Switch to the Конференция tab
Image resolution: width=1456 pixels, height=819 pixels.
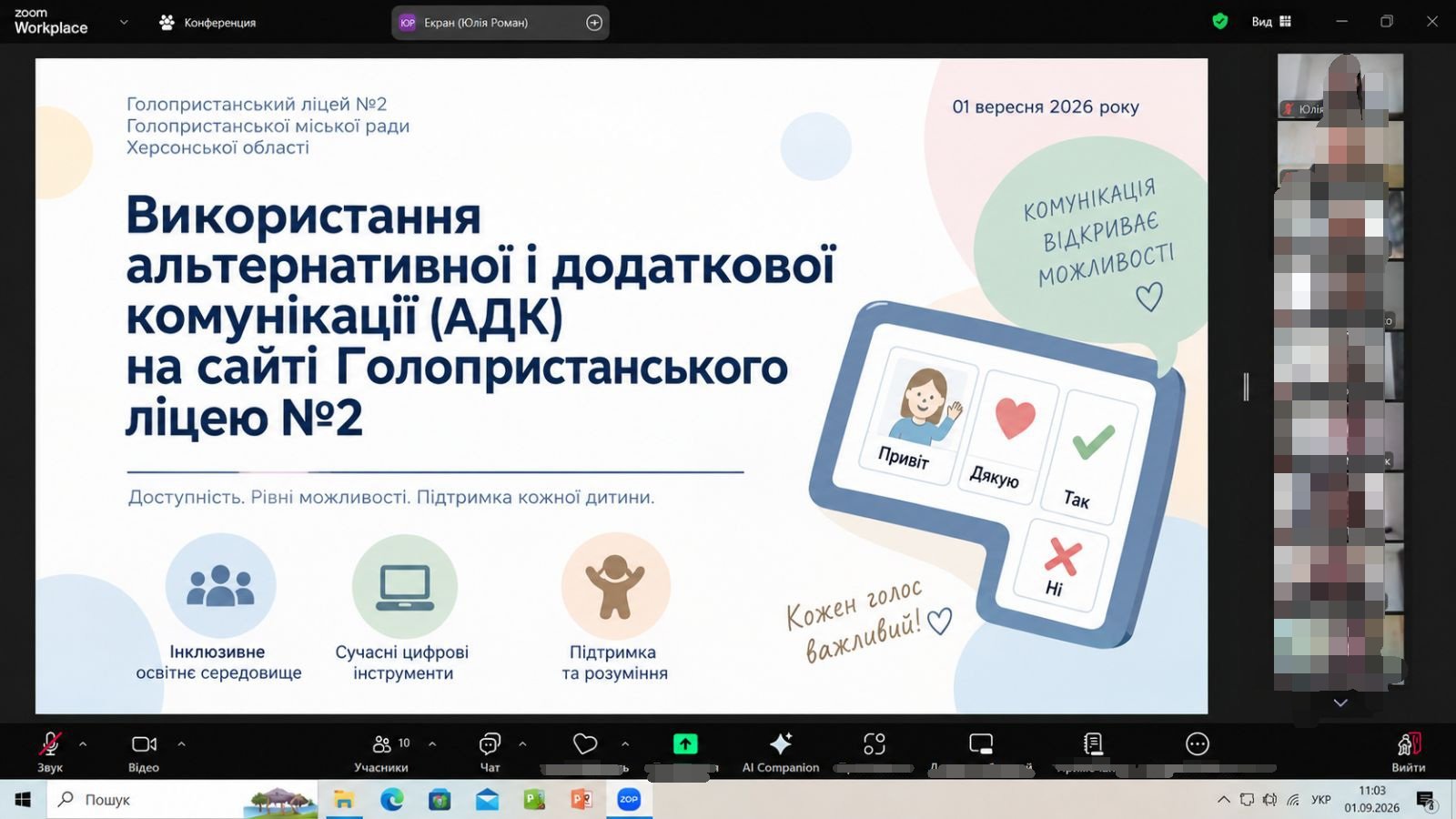[207, 22]
